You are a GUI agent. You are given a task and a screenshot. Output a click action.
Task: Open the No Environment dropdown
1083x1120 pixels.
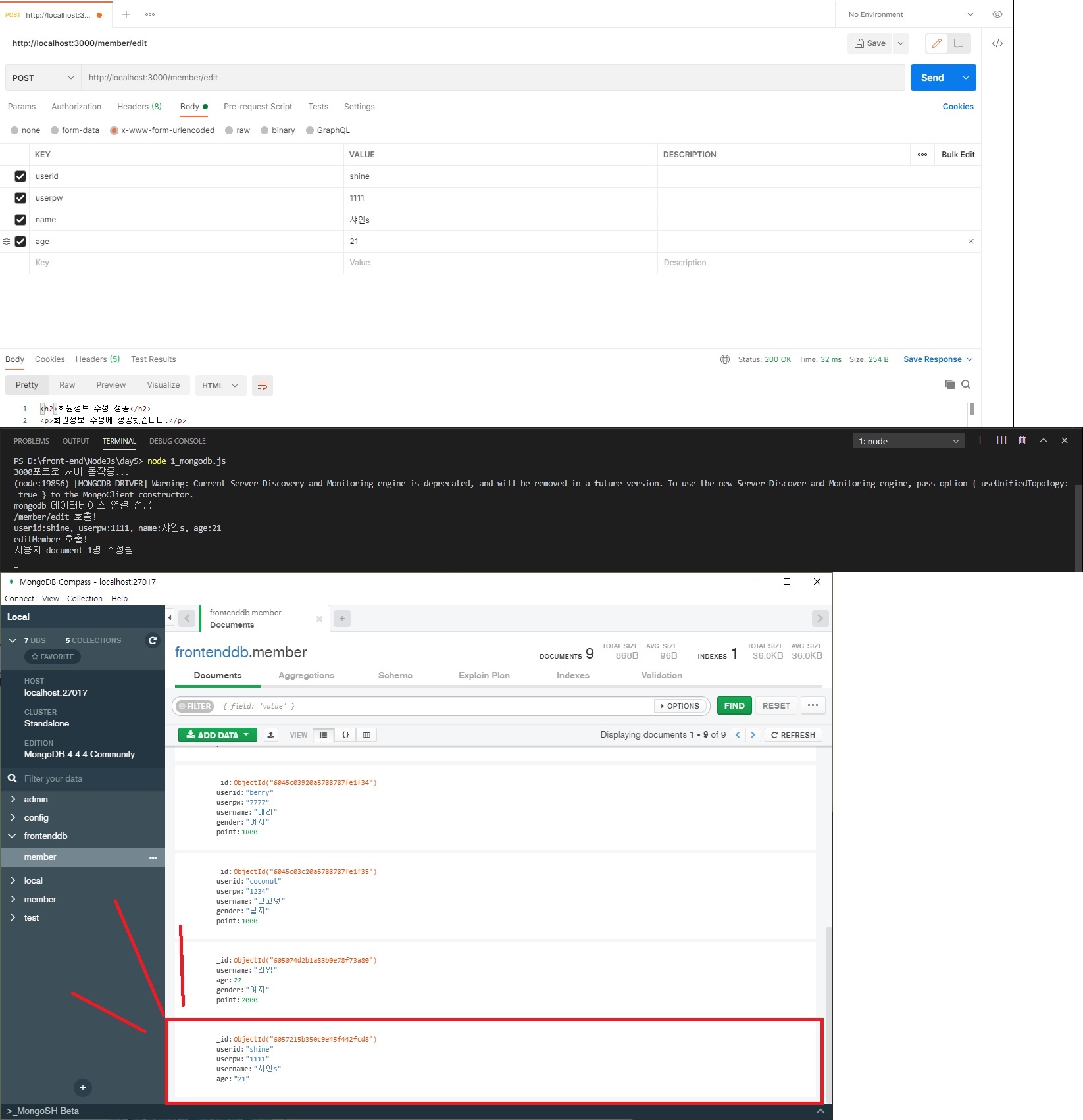pyautogui.click(x=911, y=14)
